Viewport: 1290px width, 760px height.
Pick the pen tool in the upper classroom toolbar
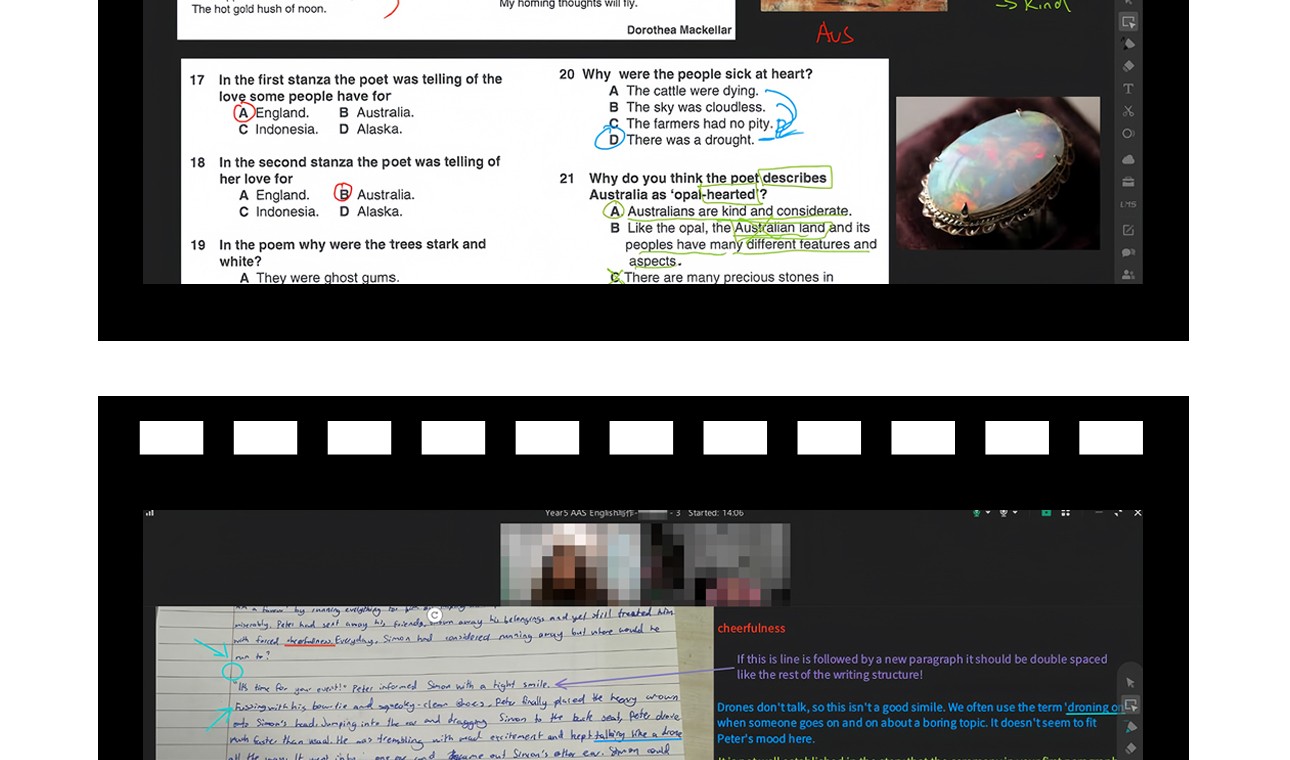click(1128, 44)
